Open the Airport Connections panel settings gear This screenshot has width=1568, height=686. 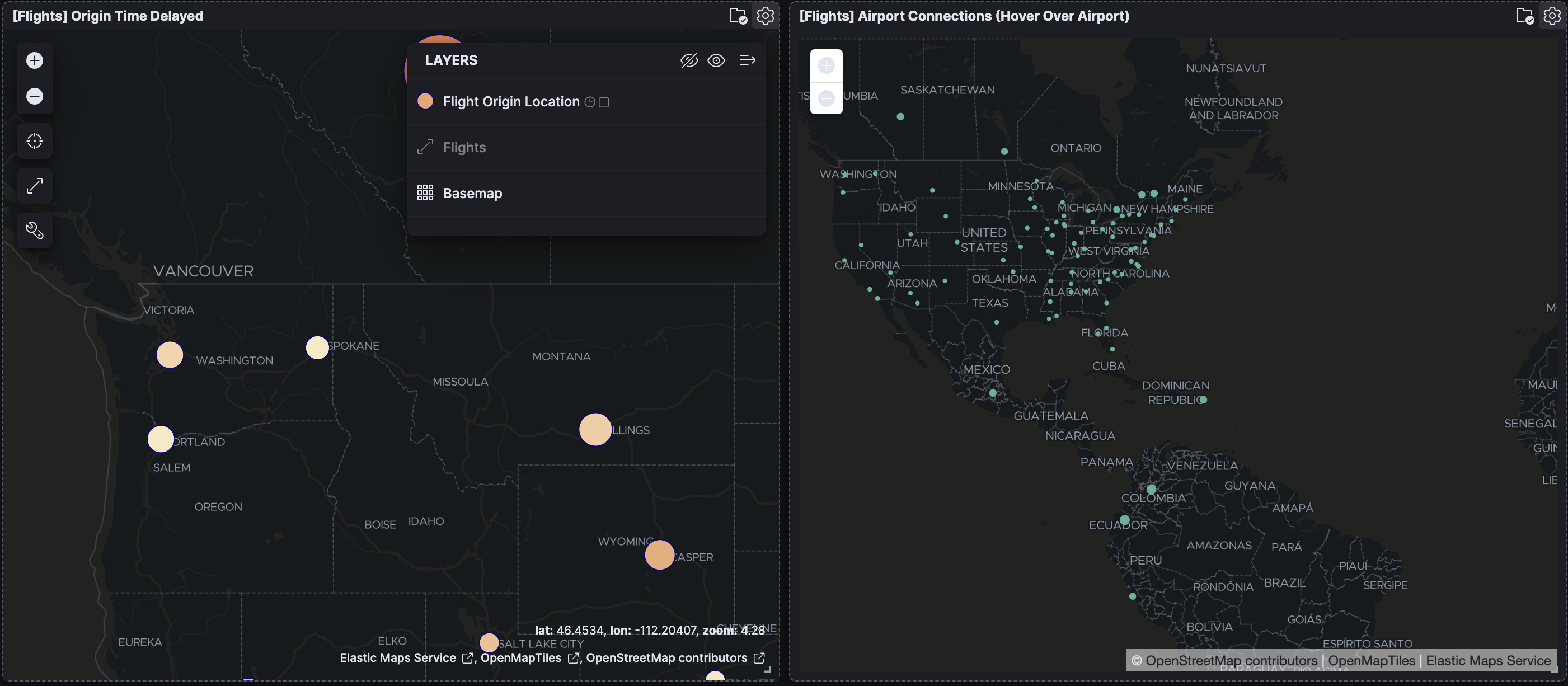pyautogui.click(x=1552, y=16)
